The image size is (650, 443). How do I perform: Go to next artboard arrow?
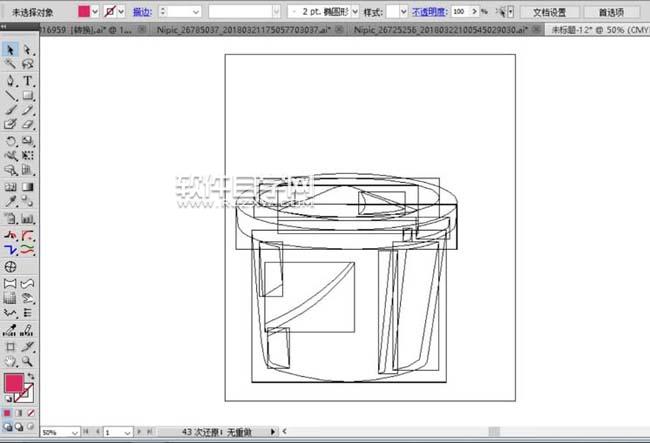coord(139,432)
